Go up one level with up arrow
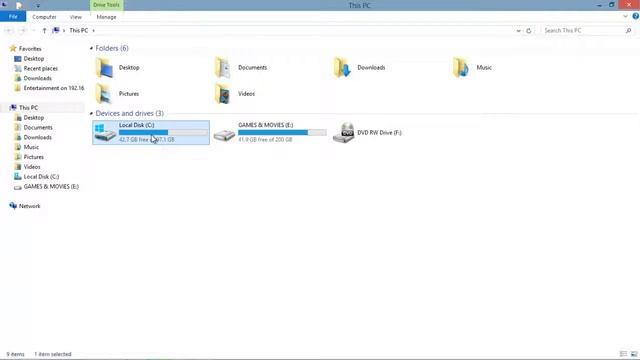Viewport: 640px width, 360px height. 44,30
